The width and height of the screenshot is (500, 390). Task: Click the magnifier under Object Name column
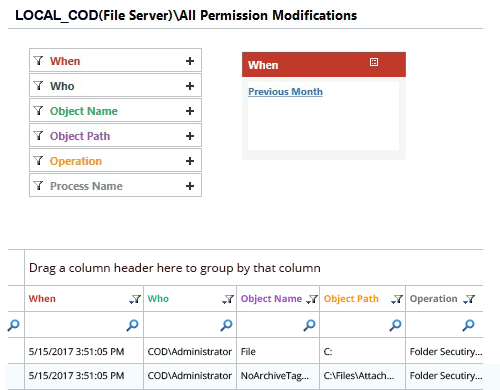point(309,325)
